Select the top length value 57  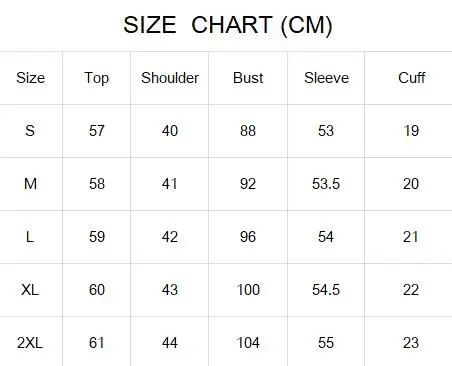pos(97,131)
